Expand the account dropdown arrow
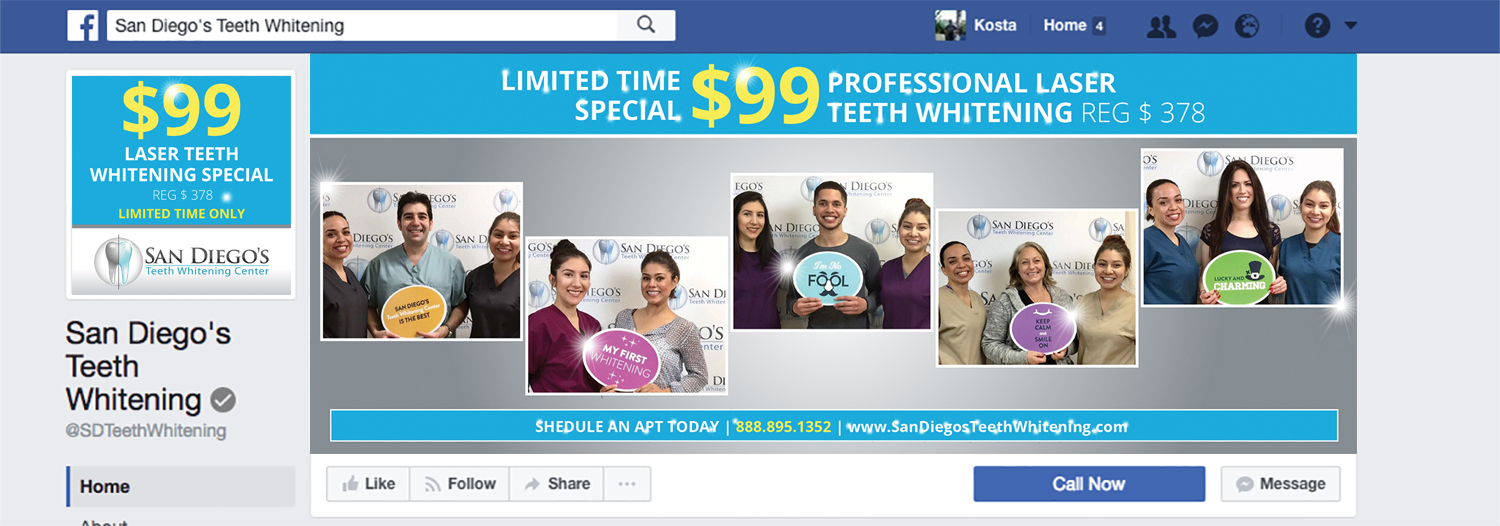Screen dimensions: 1500x526 coord(1350,26)
